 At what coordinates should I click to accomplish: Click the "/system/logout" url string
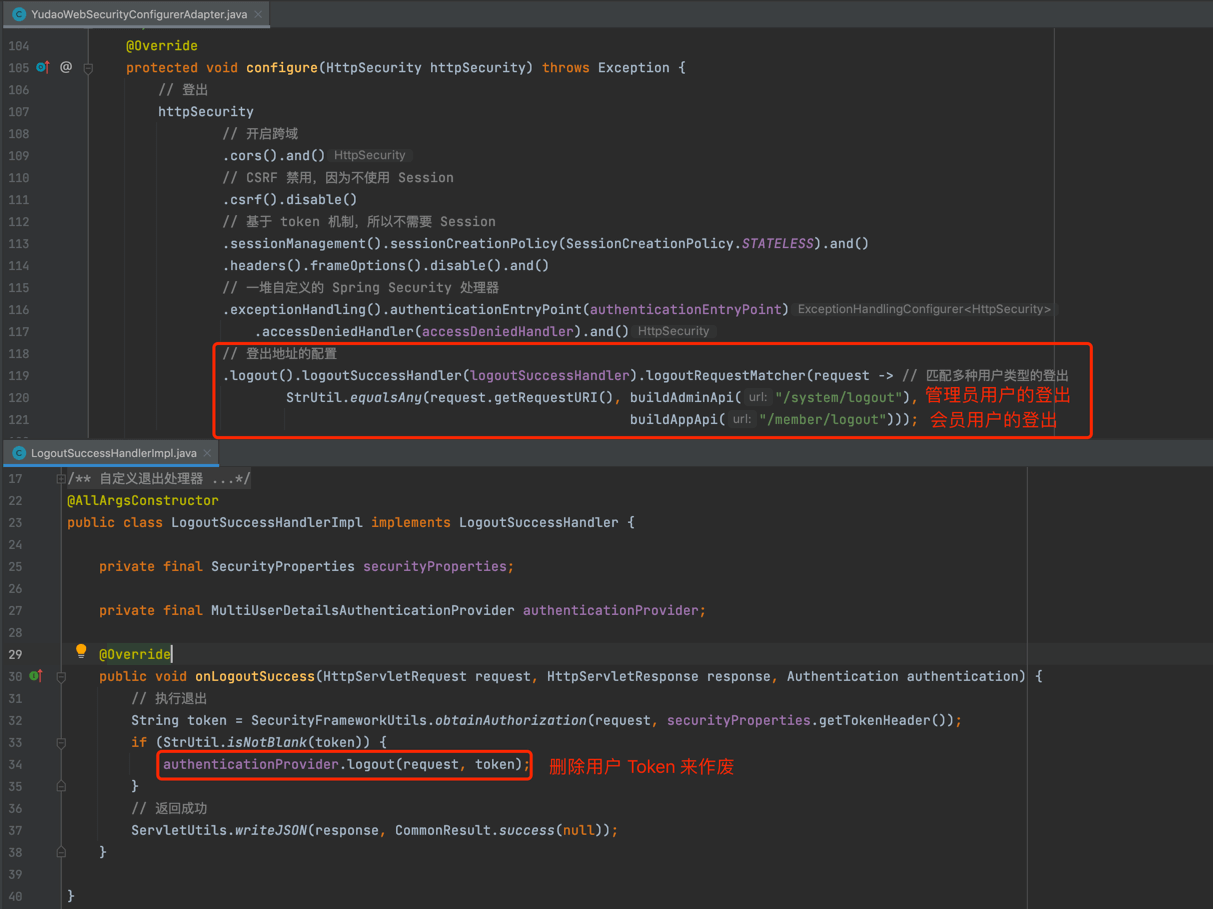tap(838, 398)
